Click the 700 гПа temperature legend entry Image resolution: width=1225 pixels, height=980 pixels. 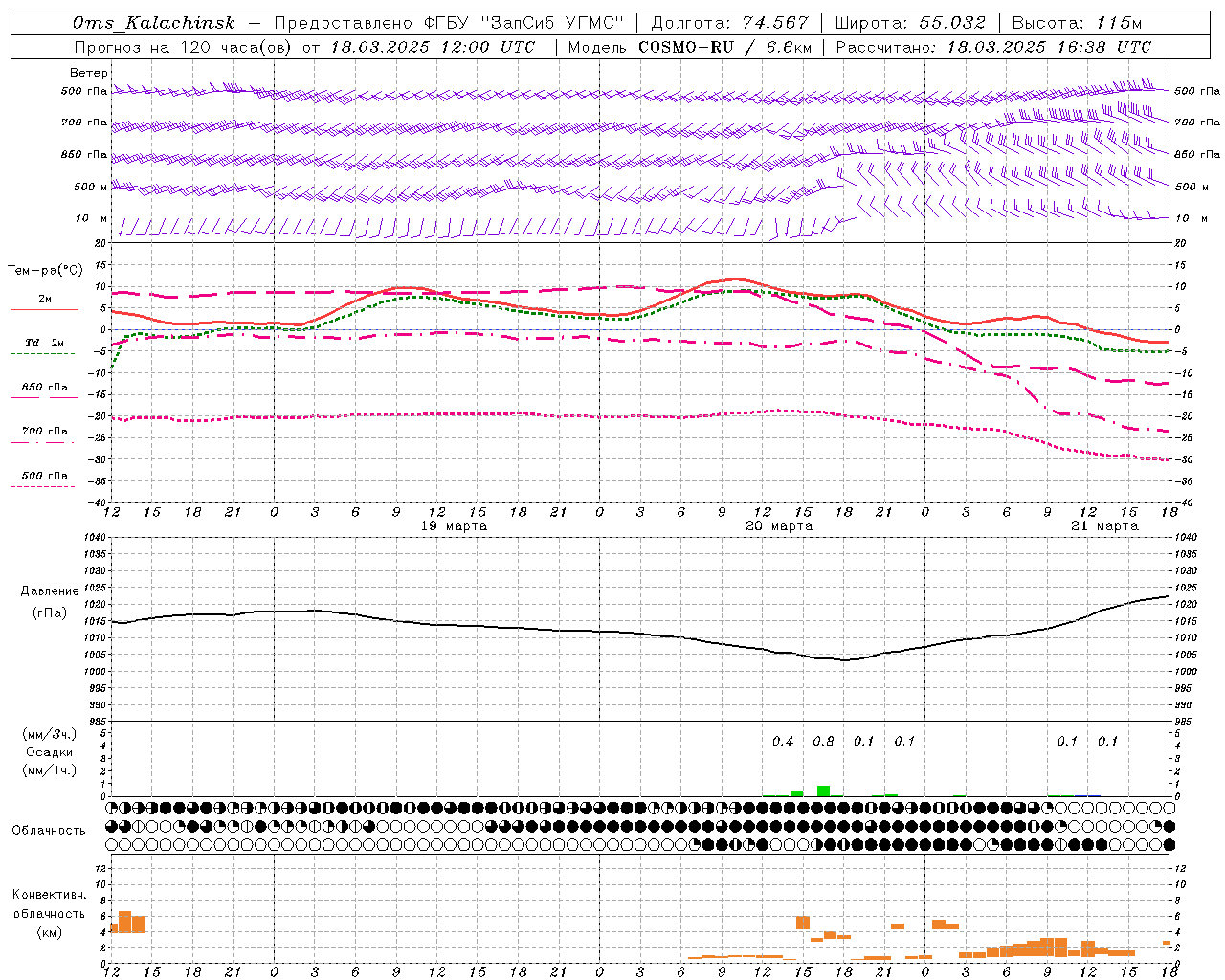45,432
